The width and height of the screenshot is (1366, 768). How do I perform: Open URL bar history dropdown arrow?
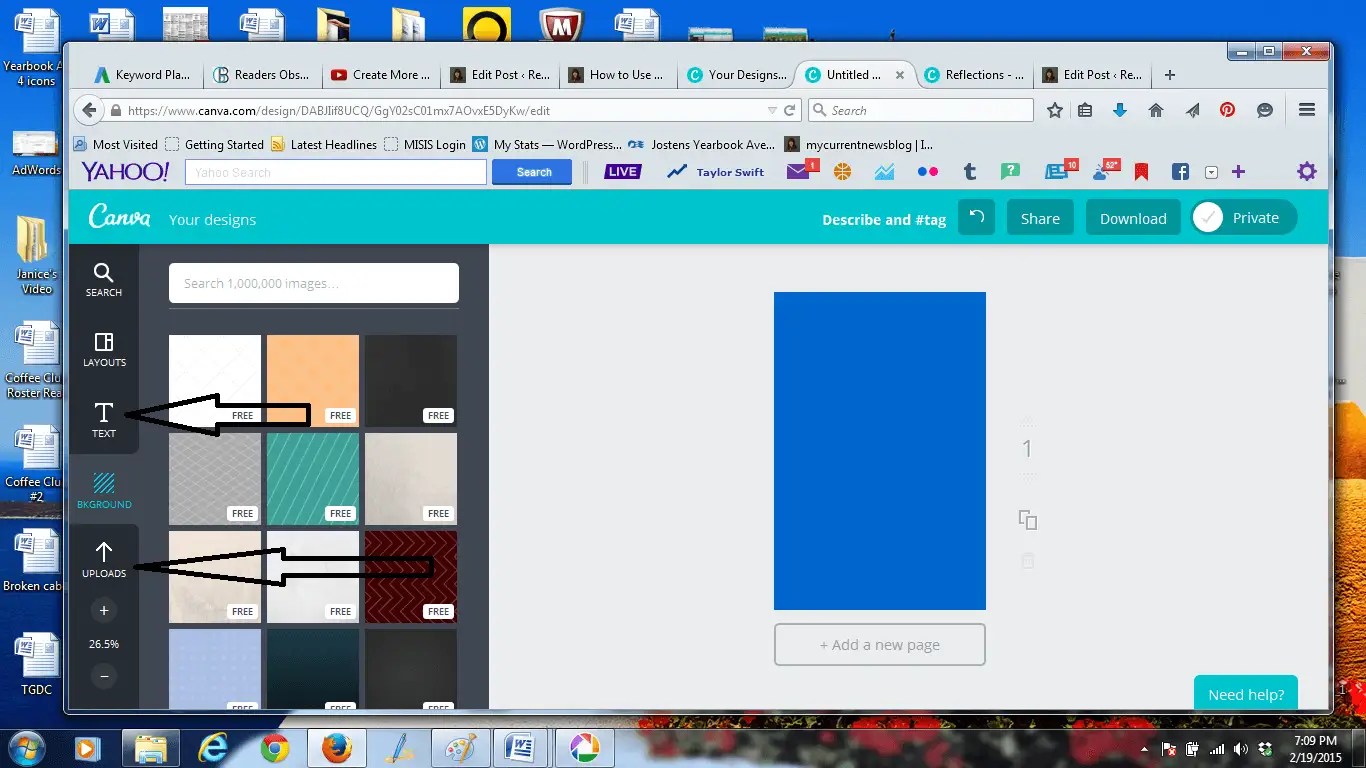(771, 111)
